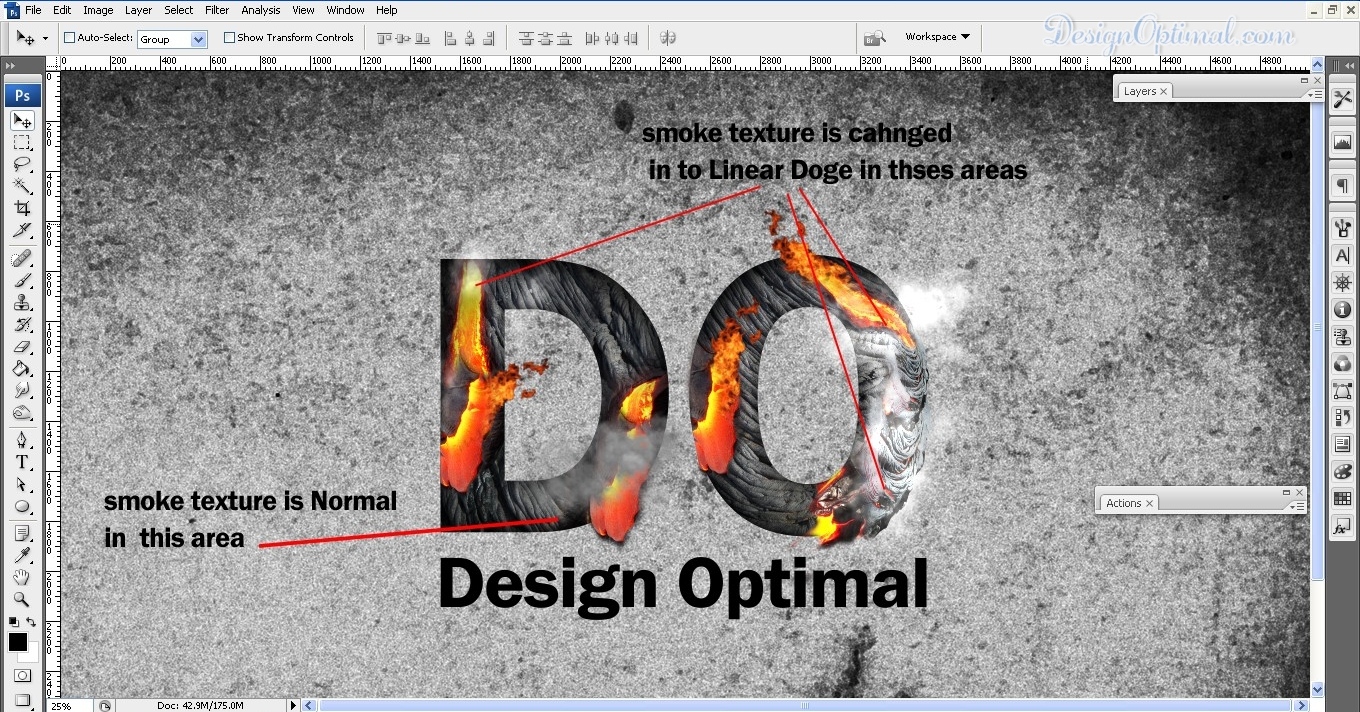1360x712 pixels.
Task: Toggle Quick Mask mode button
Action: pos(22,676)
